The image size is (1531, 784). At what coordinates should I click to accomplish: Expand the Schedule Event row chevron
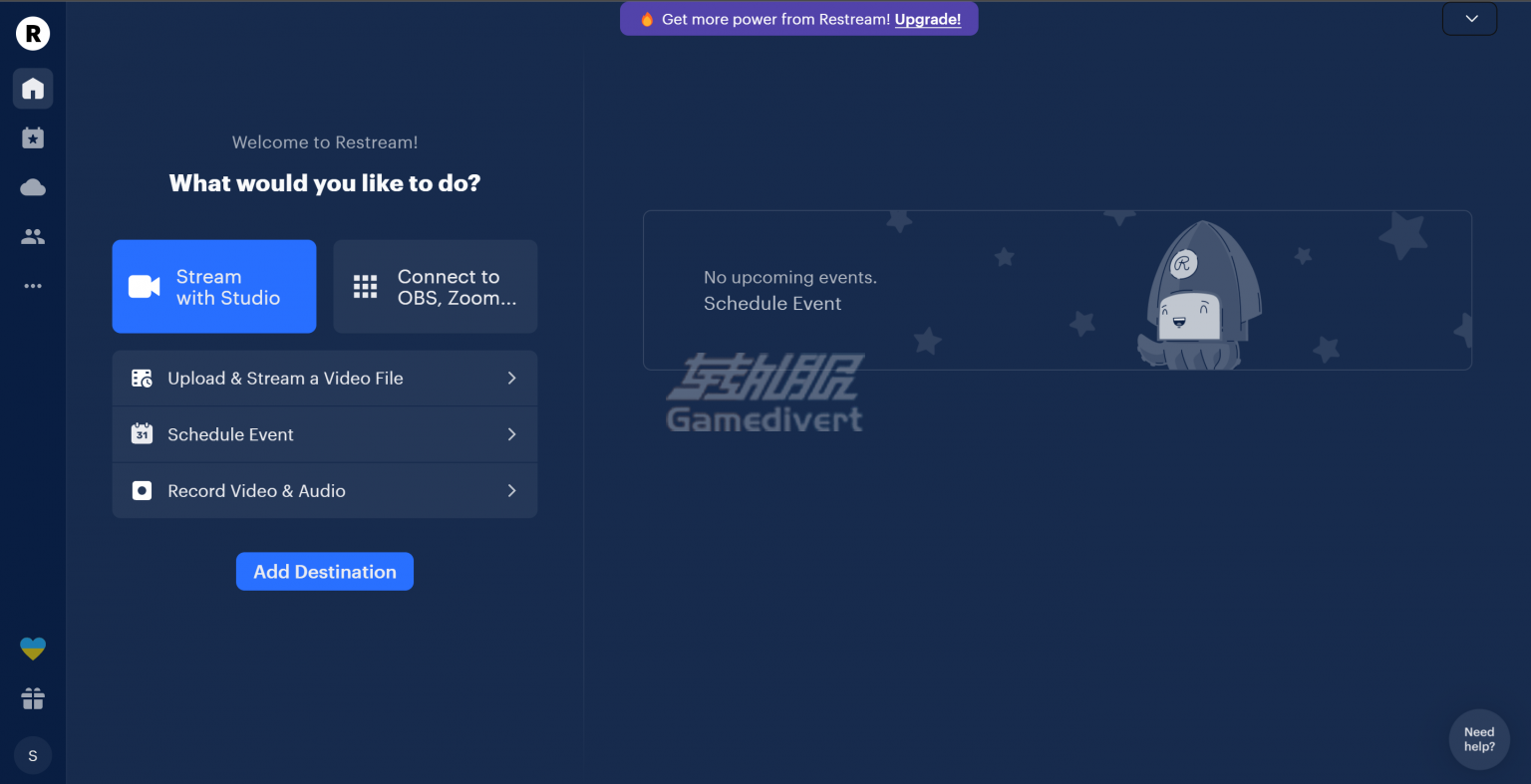511,434
